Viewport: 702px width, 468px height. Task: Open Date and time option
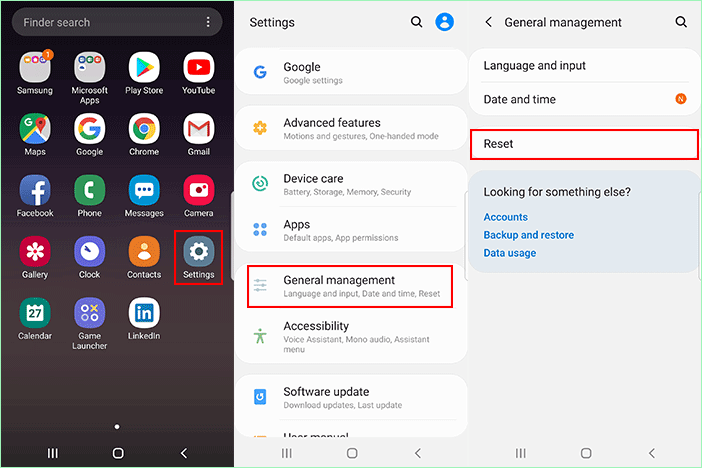585,99
